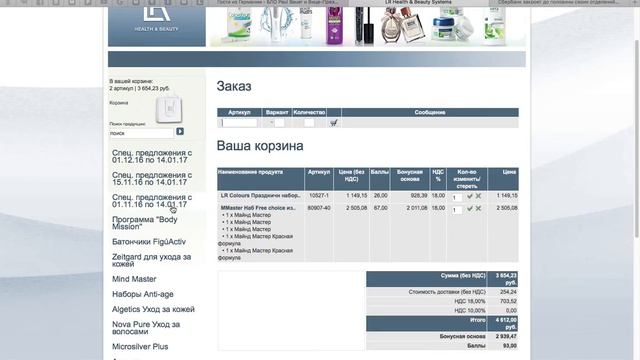Delete the MMaster item from the cart
640x360 pixels.
pos(478,209)
